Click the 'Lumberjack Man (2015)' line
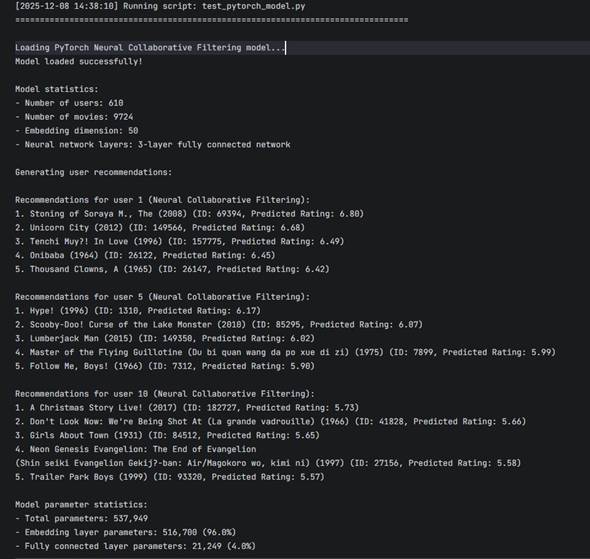 165,339
